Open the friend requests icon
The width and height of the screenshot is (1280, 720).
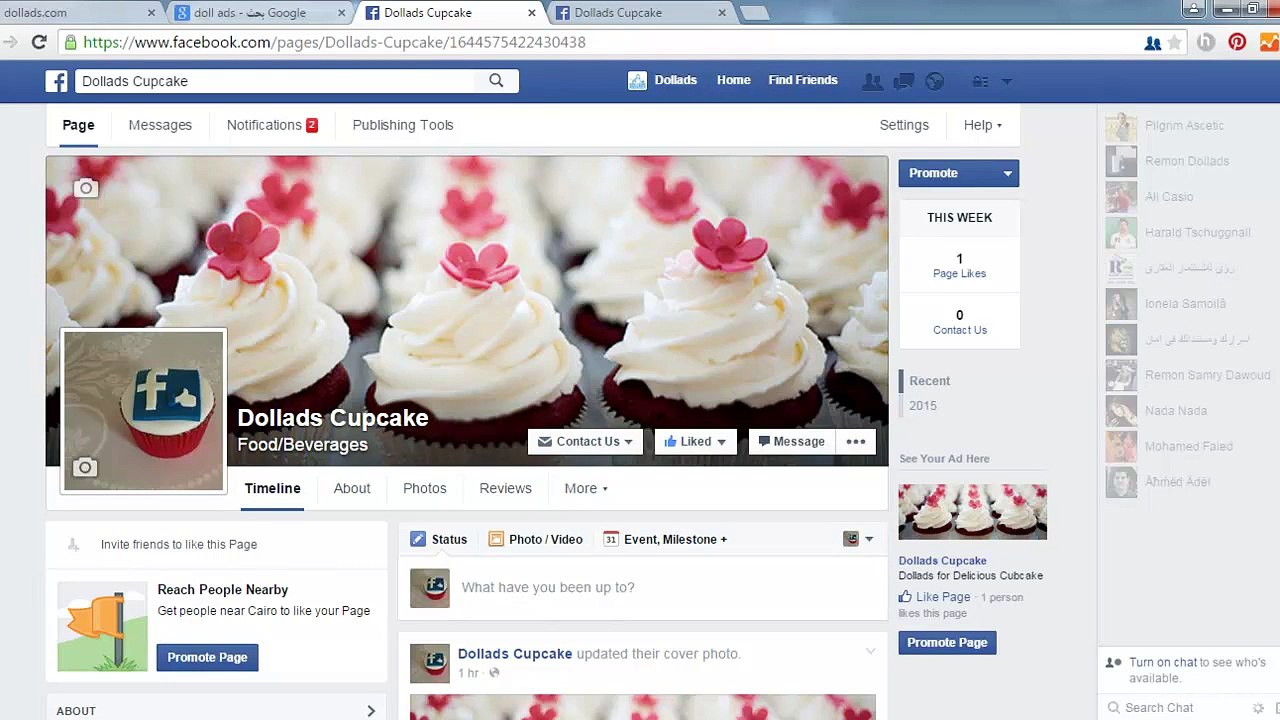[x=872, y=81]
